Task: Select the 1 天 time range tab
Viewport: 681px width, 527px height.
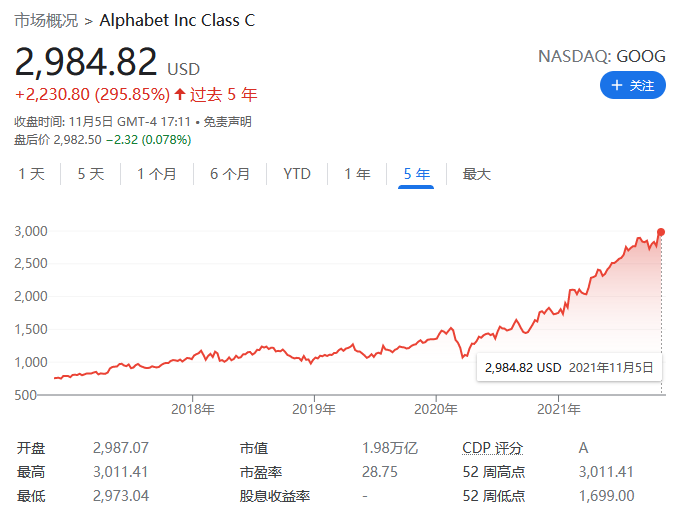Action: click(x=32, y=174)
